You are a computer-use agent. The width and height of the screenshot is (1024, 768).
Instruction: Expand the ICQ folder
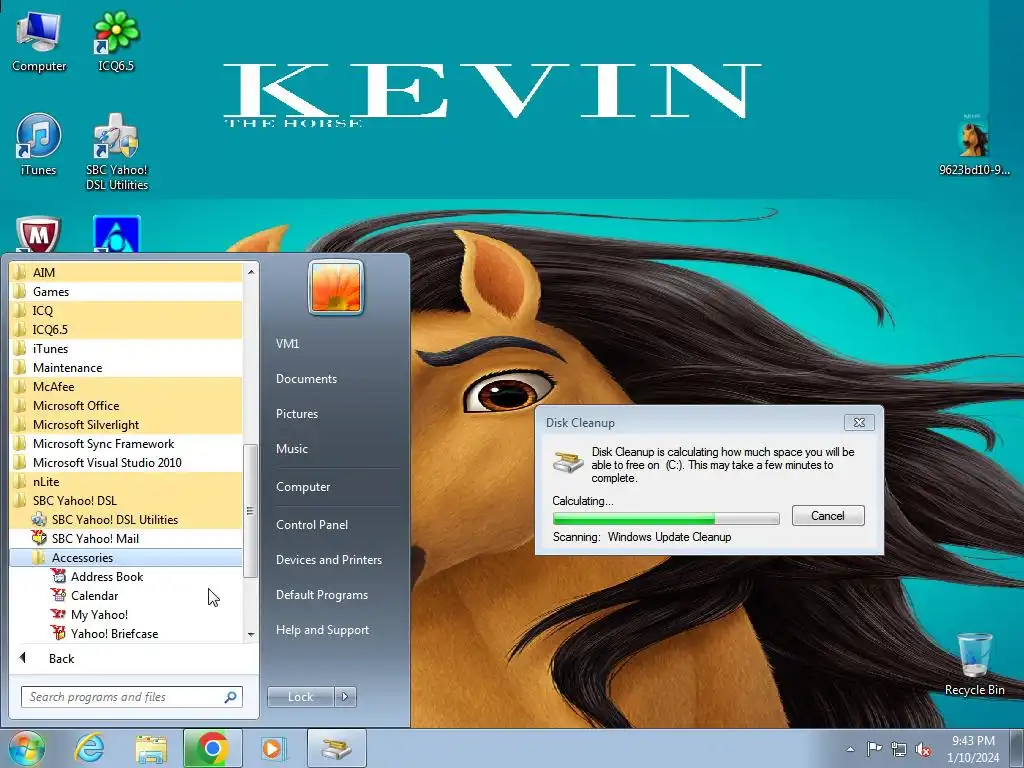126,310
